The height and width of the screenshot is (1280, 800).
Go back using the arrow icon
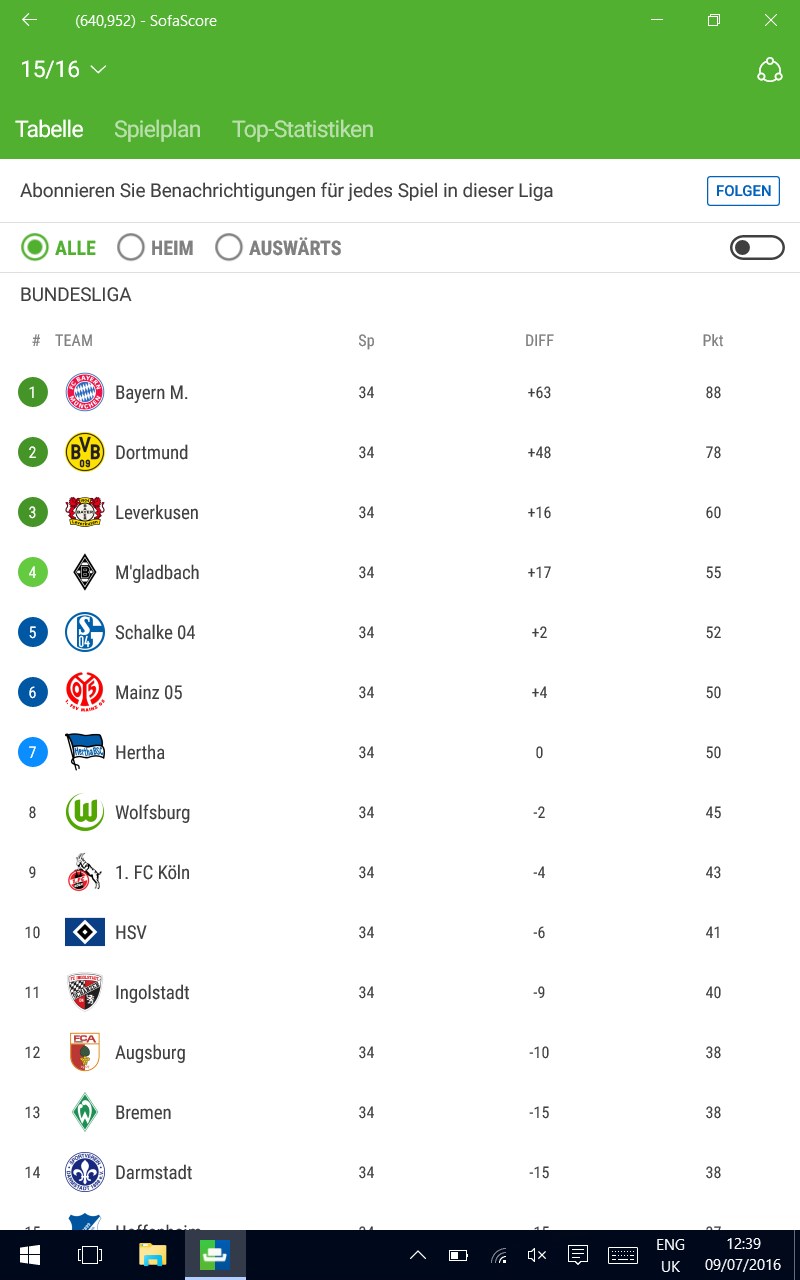(x=30, y=20)
